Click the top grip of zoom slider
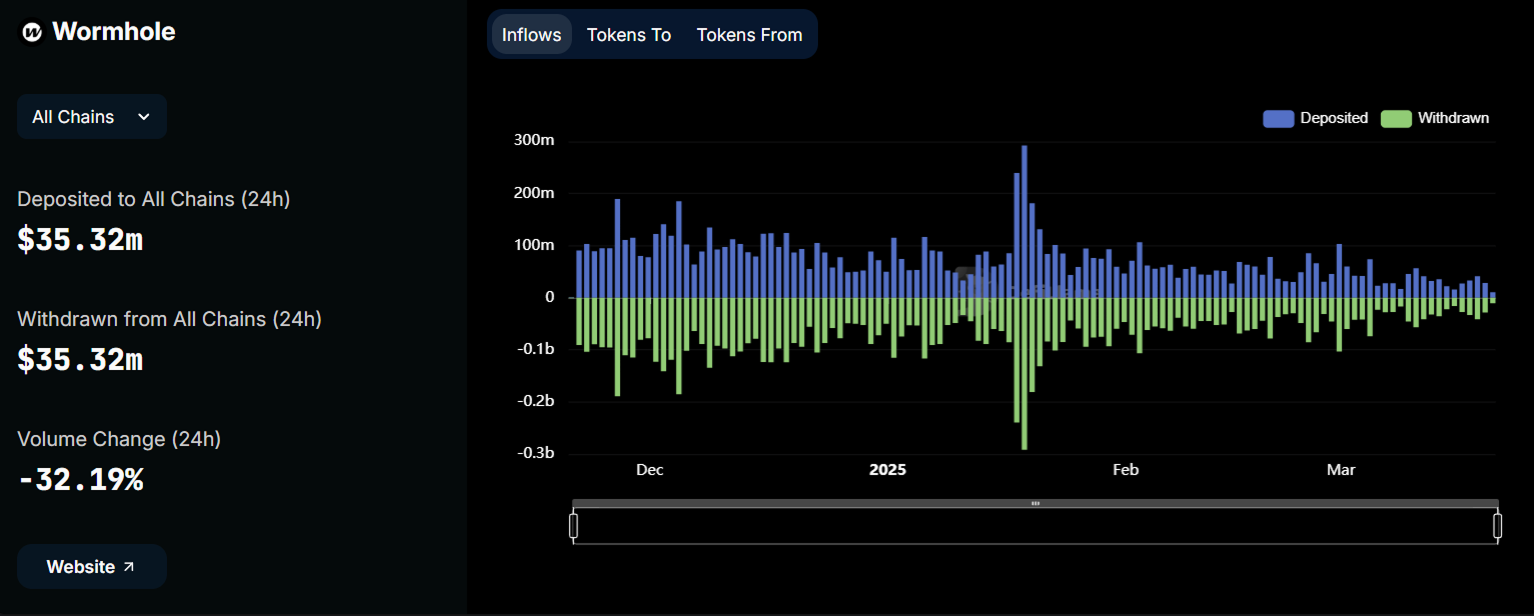Screen dimensions: 1534x616 [1035, 503]
